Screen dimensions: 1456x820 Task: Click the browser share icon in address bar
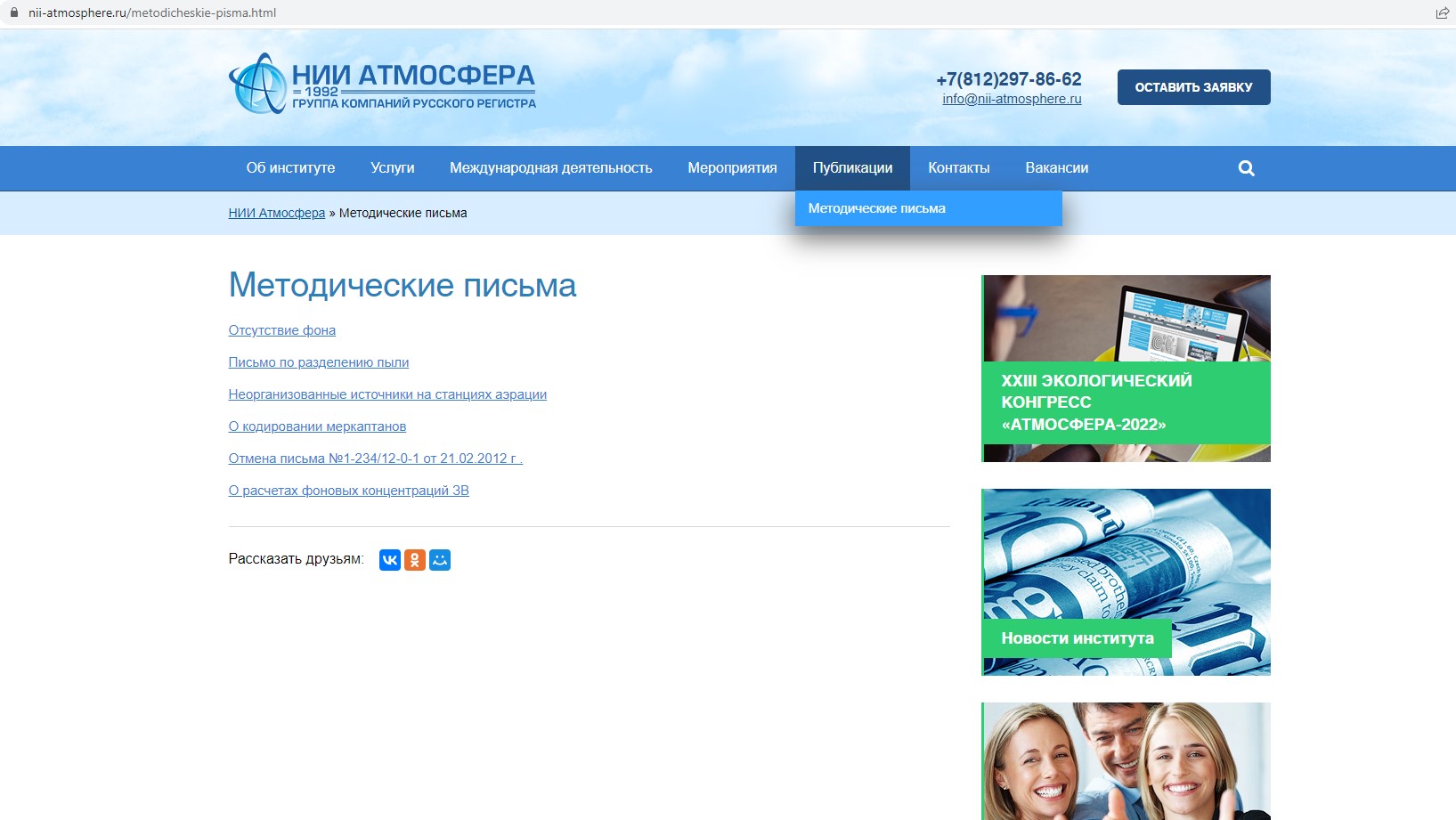(1442, 12)
